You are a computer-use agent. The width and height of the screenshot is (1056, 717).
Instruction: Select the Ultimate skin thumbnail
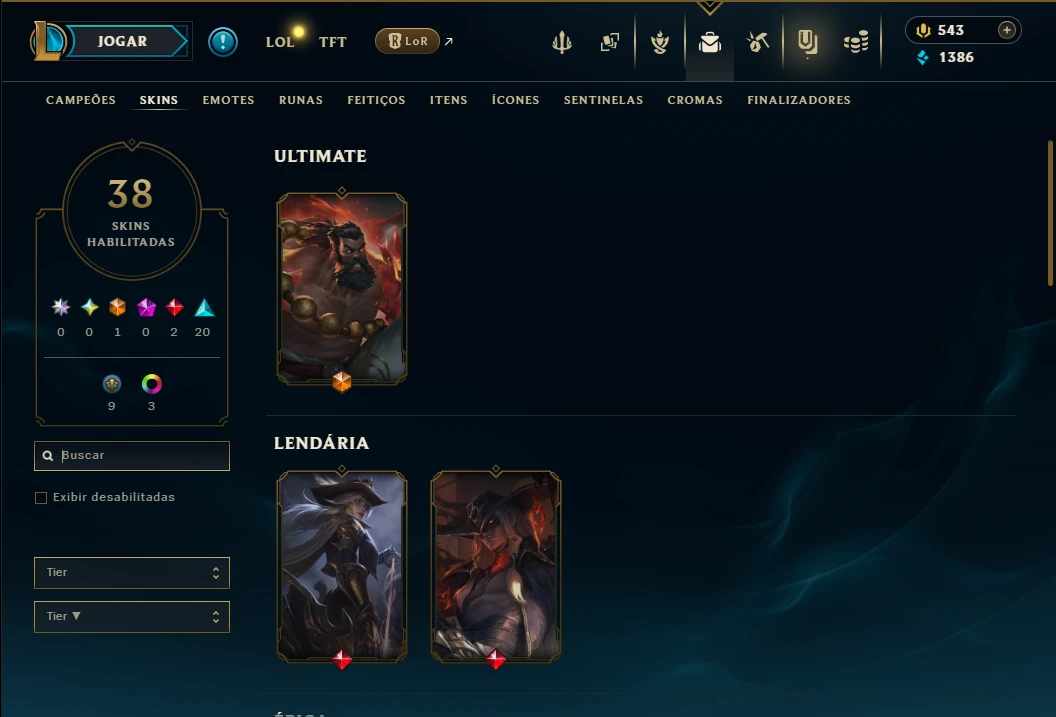click(342, 289)
